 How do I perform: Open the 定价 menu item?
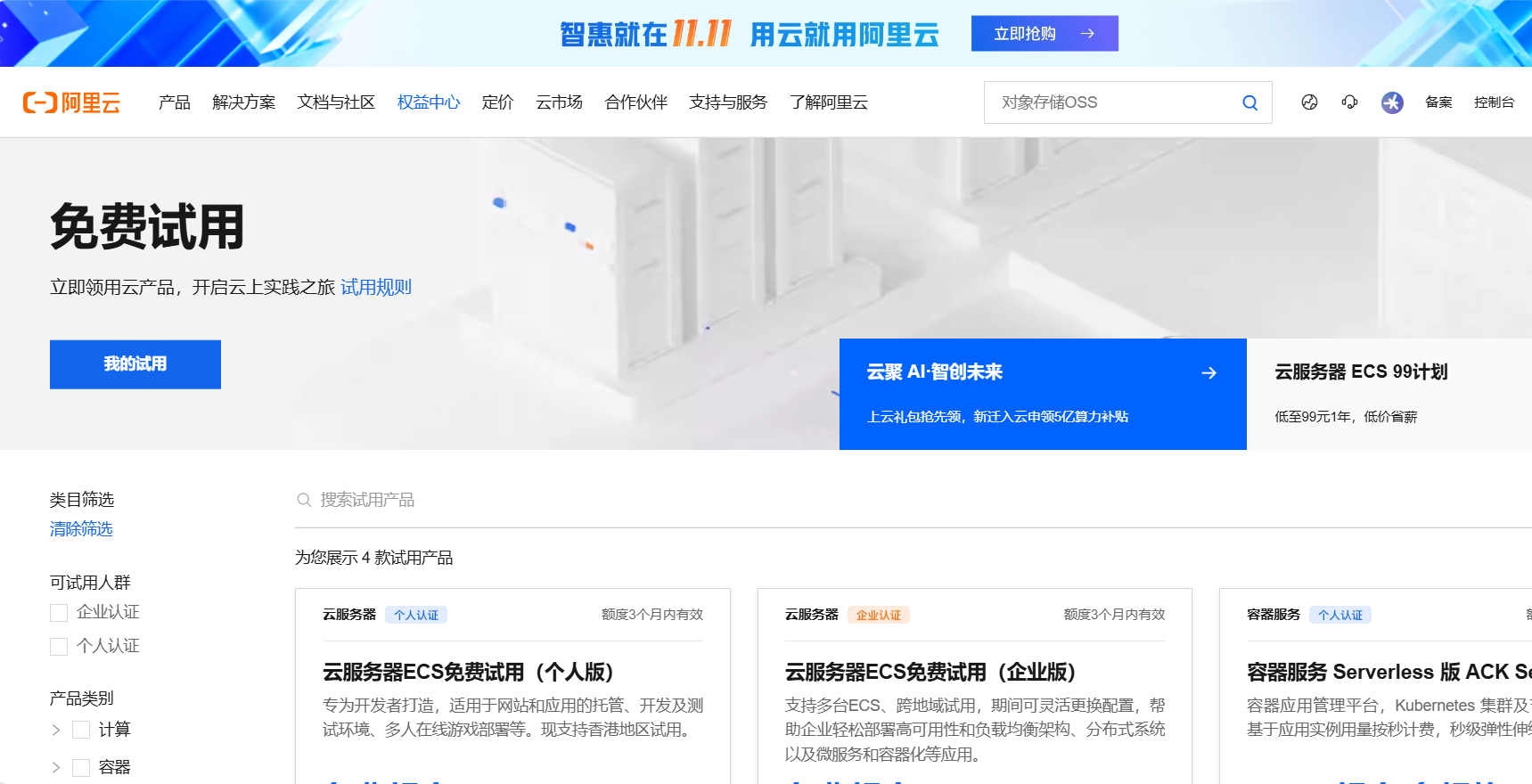click(x=498, y=102)
